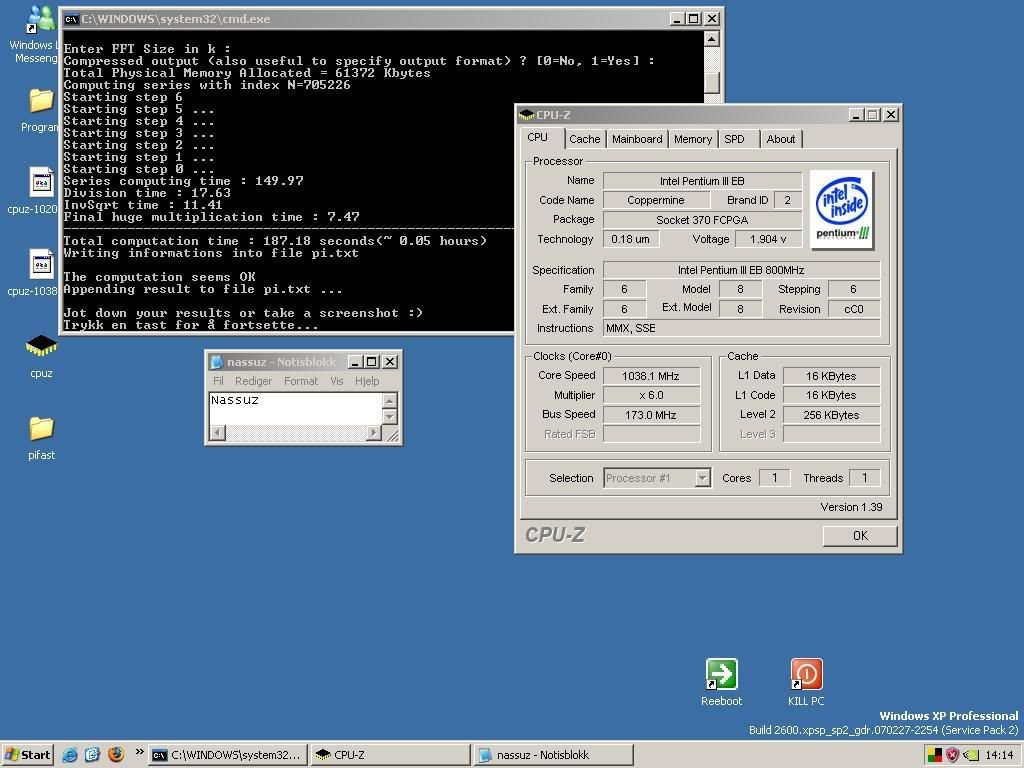Image resolution: width=1024 pixels, height=768 pixels.
Task: Click the KILL PC shortcut icon
Action: pos(807,674)
